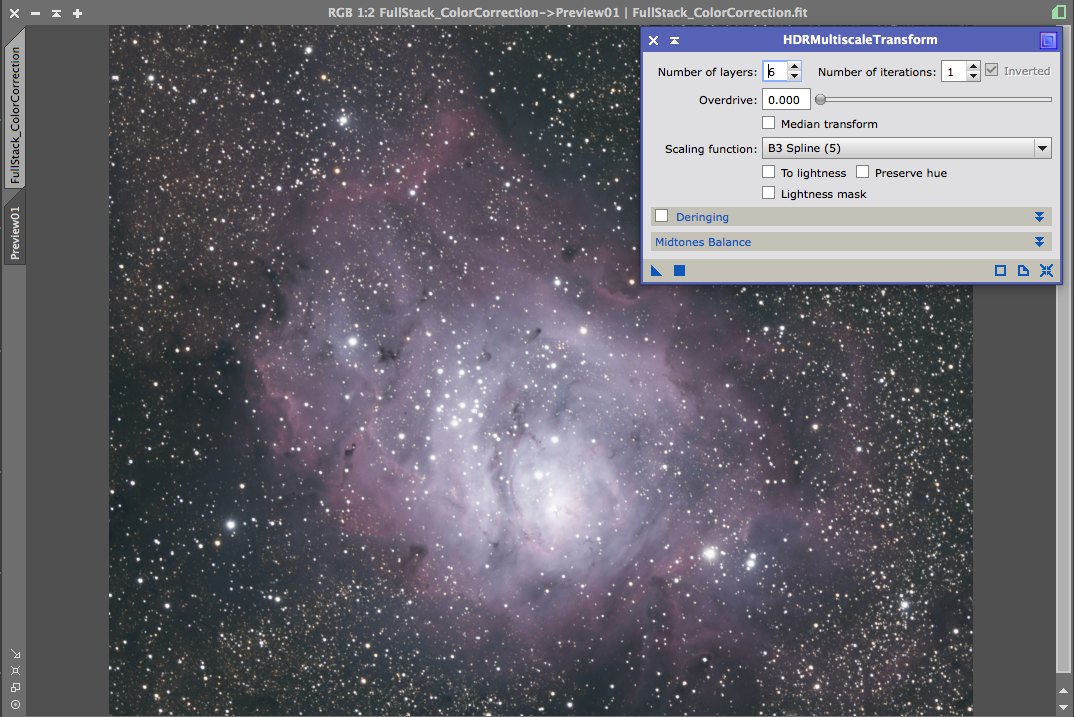
Task: Enable the Deringing section checkbox
Action: pyautogui.click(x=662, y=216)
